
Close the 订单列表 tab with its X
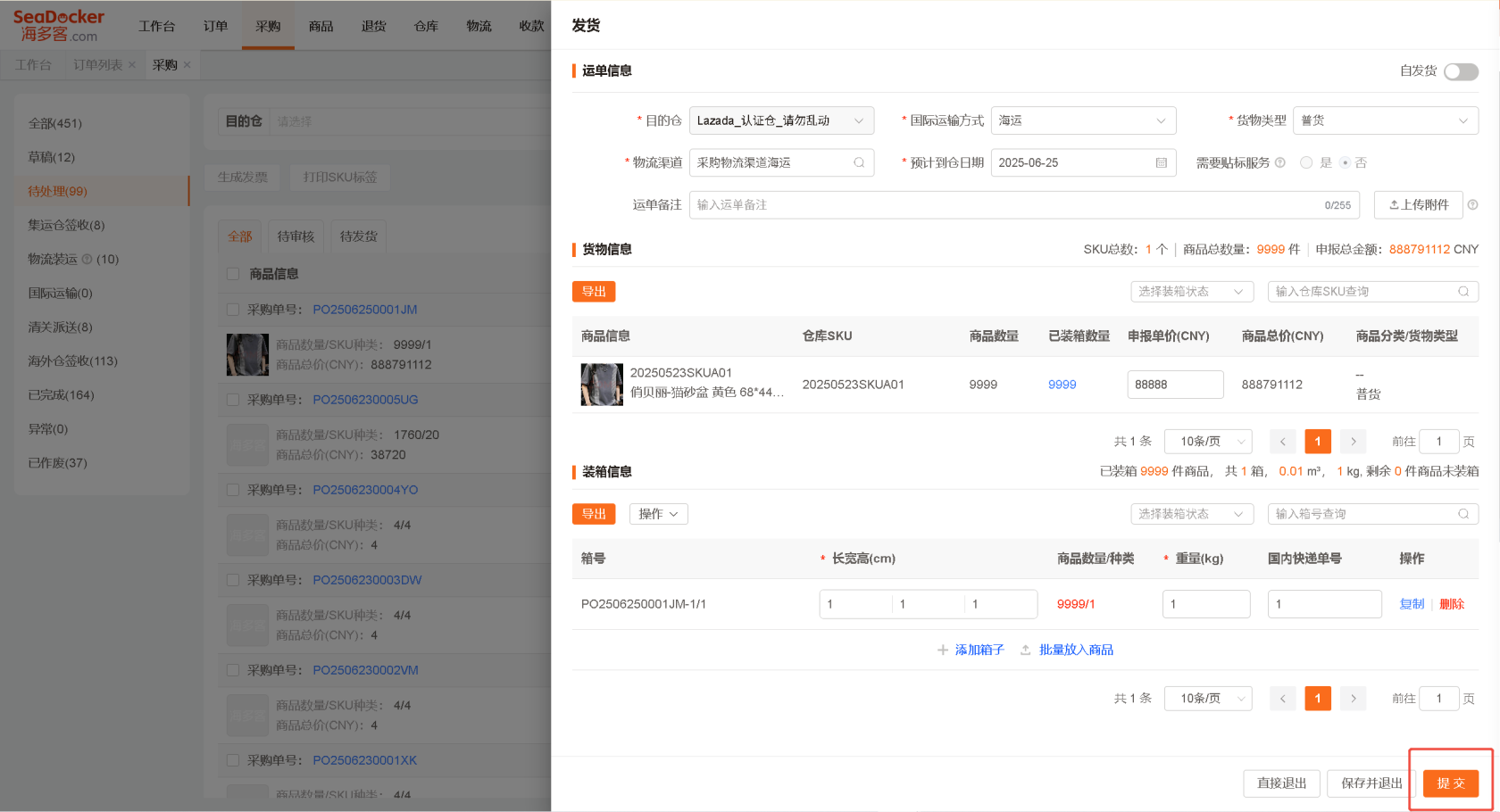pos(132,65)
